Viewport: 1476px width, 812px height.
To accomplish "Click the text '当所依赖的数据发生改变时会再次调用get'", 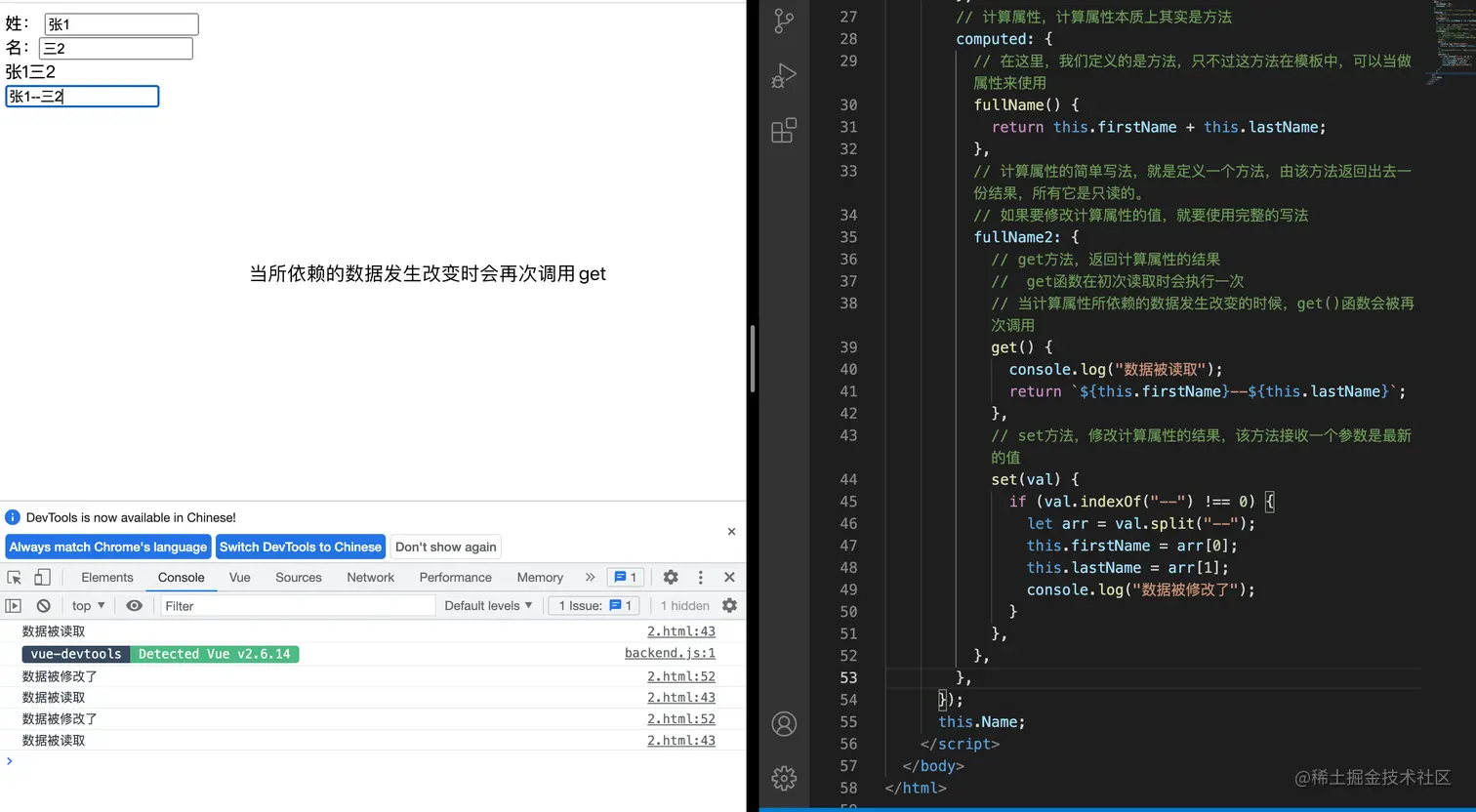I will tap(428, 274).
